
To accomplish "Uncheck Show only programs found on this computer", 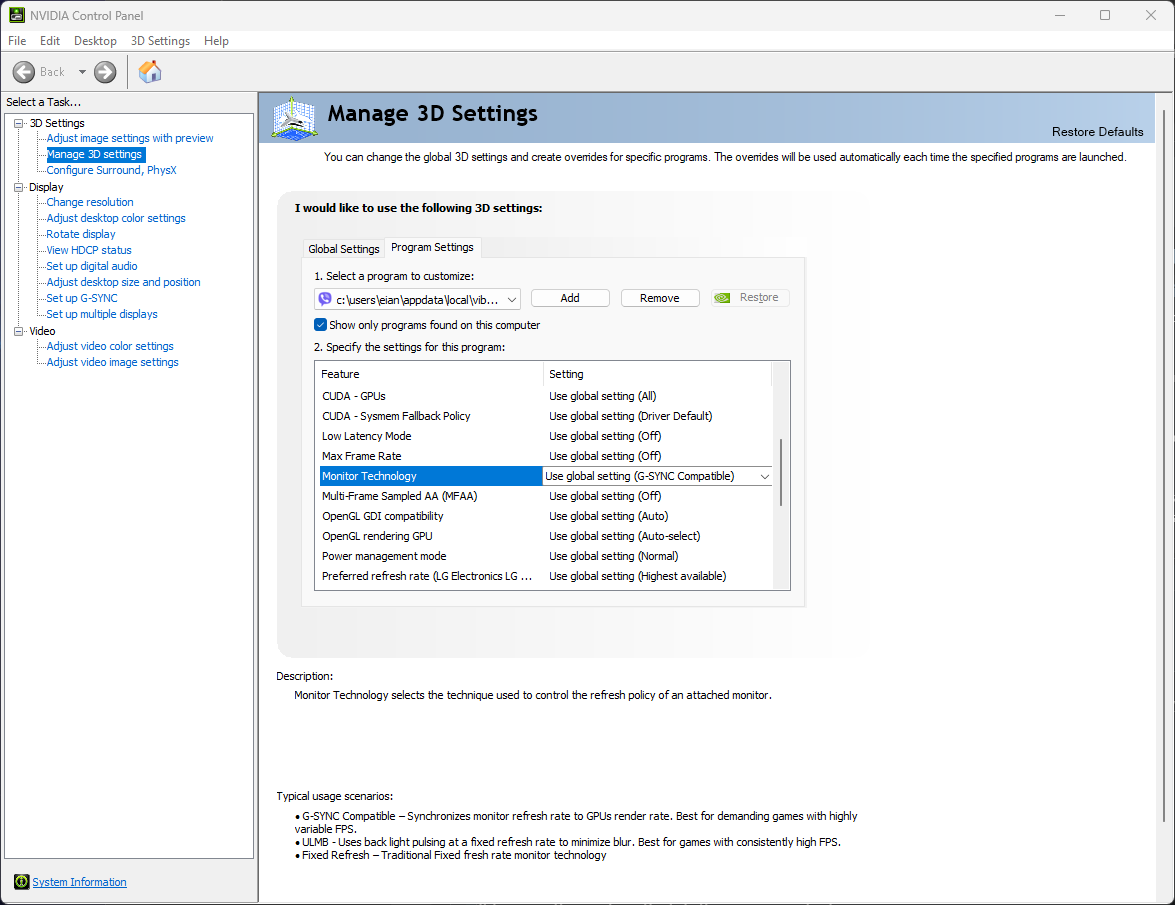I will tap(320, 324).
